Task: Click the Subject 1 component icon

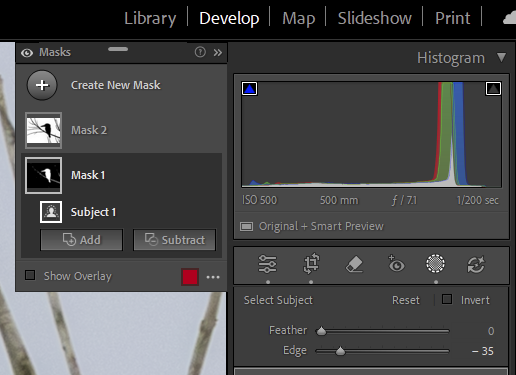Action: [51, 212]
